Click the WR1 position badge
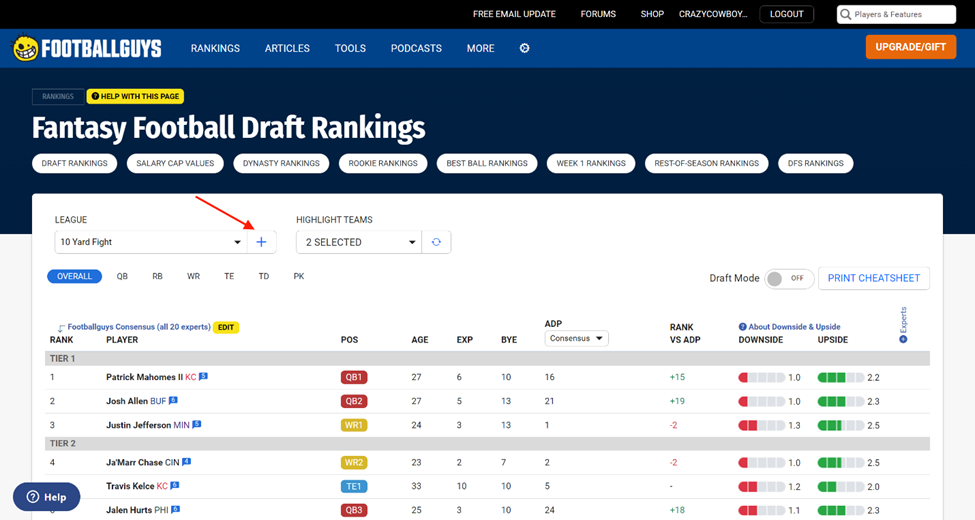This screenshot has height=520, width=975. pyautogui.click(x=354, y=425)
